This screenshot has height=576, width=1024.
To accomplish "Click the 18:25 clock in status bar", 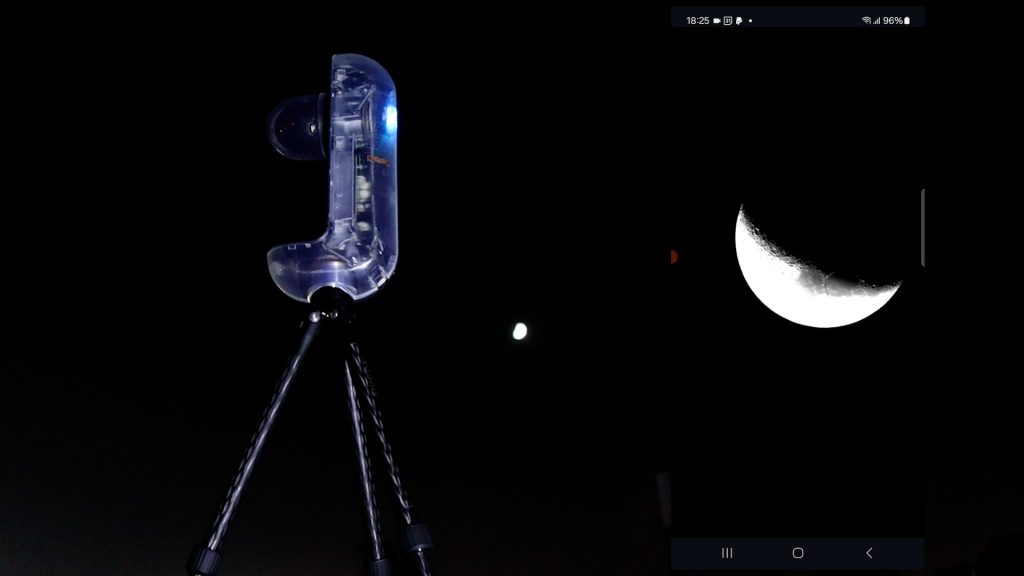I will point(697,20).
